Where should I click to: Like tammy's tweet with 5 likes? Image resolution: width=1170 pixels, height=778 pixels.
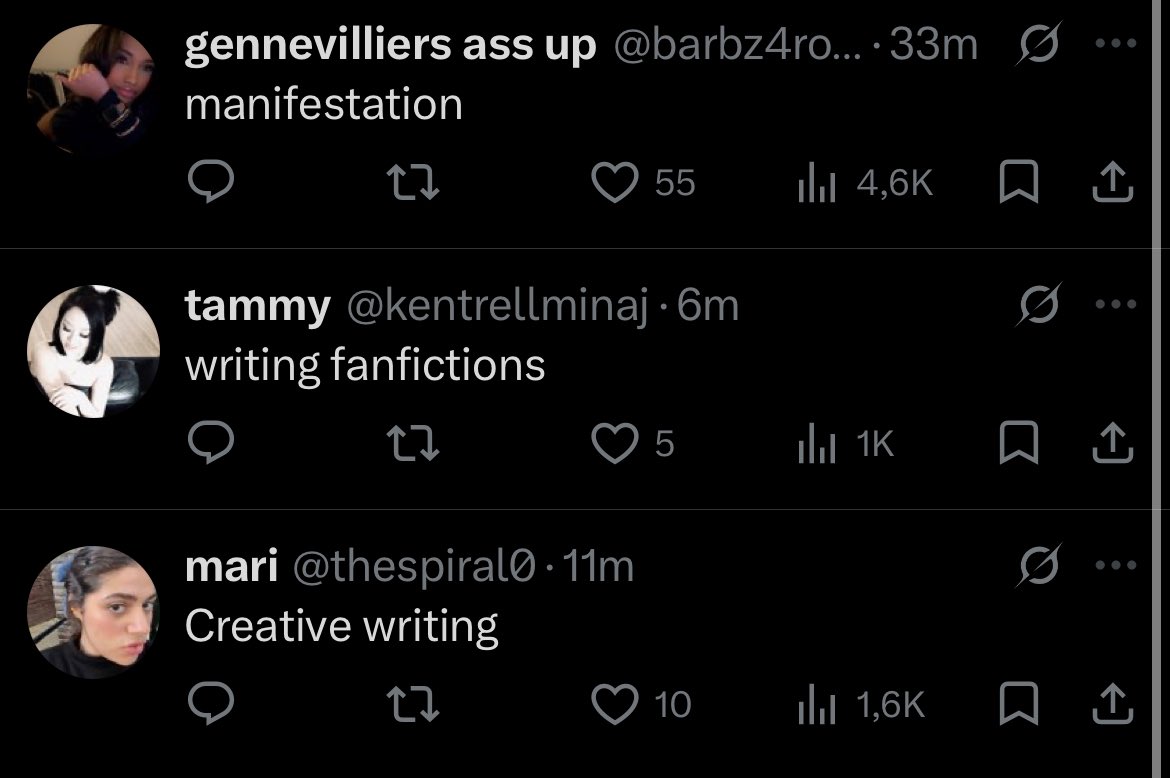(614, 443)
